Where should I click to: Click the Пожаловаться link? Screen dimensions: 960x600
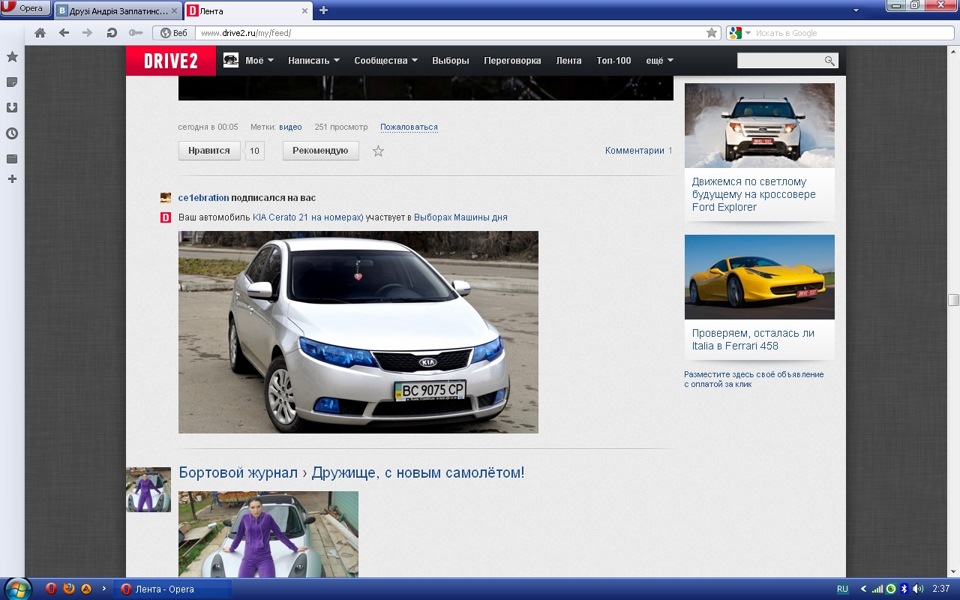tap(409, 127)
